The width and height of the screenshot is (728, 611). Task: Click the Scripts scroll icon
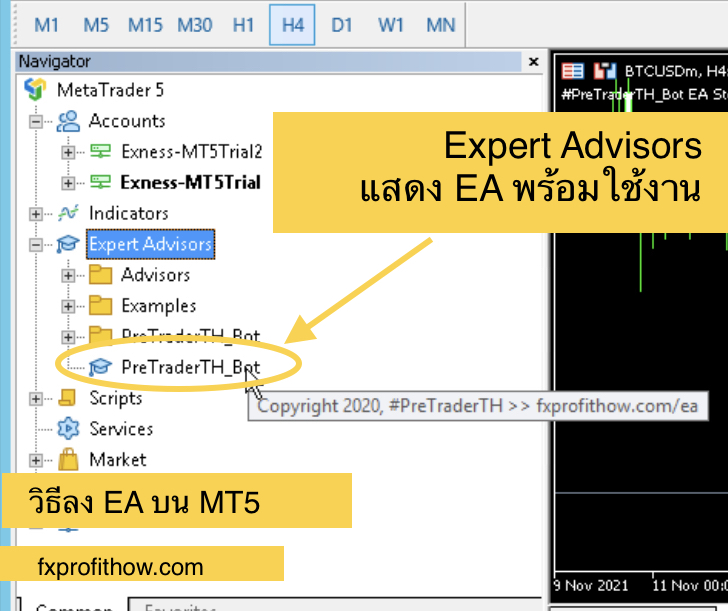67,398
